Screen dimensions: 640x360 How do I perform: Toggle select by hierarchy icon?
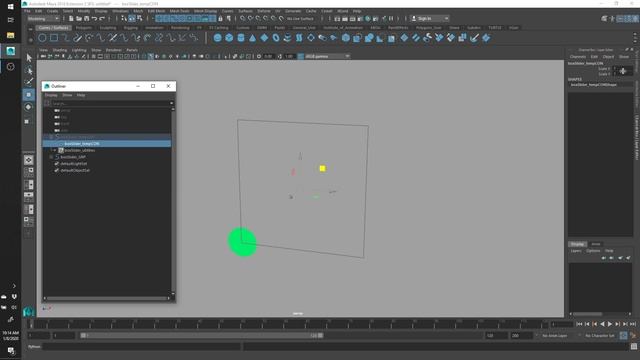[x=124, y=18]
